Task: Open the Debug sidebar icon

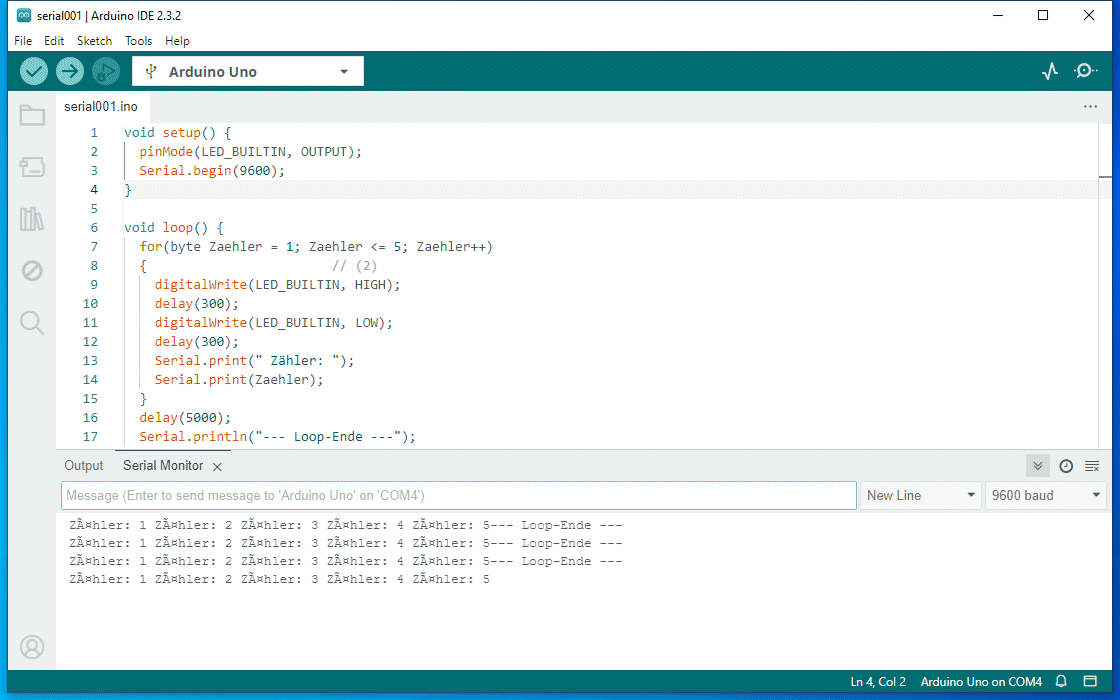Action: pyautogui.click(x=32, y=271)
